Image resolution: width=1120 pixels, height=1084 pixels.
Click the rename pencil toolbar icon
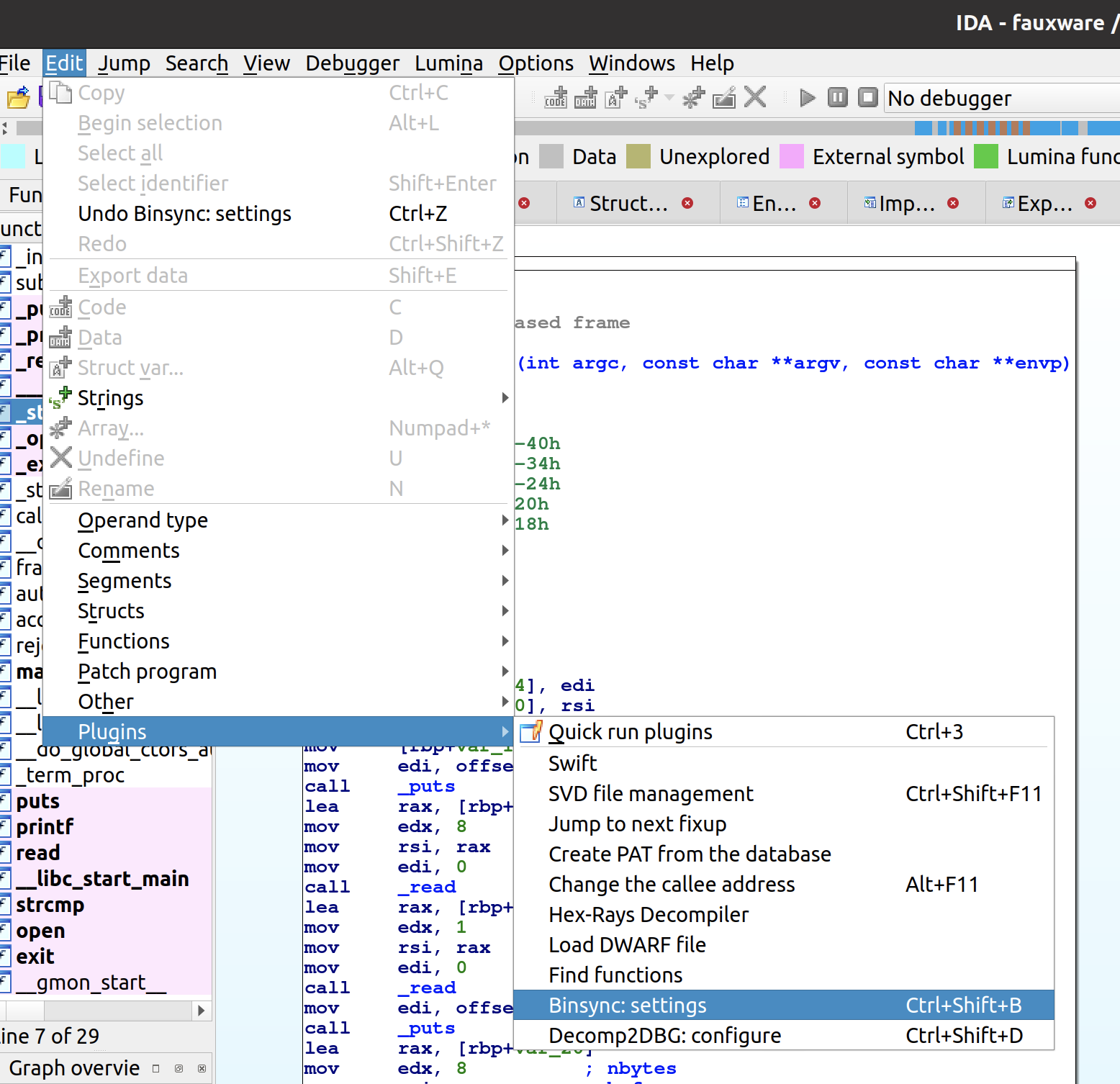[724, 97]
